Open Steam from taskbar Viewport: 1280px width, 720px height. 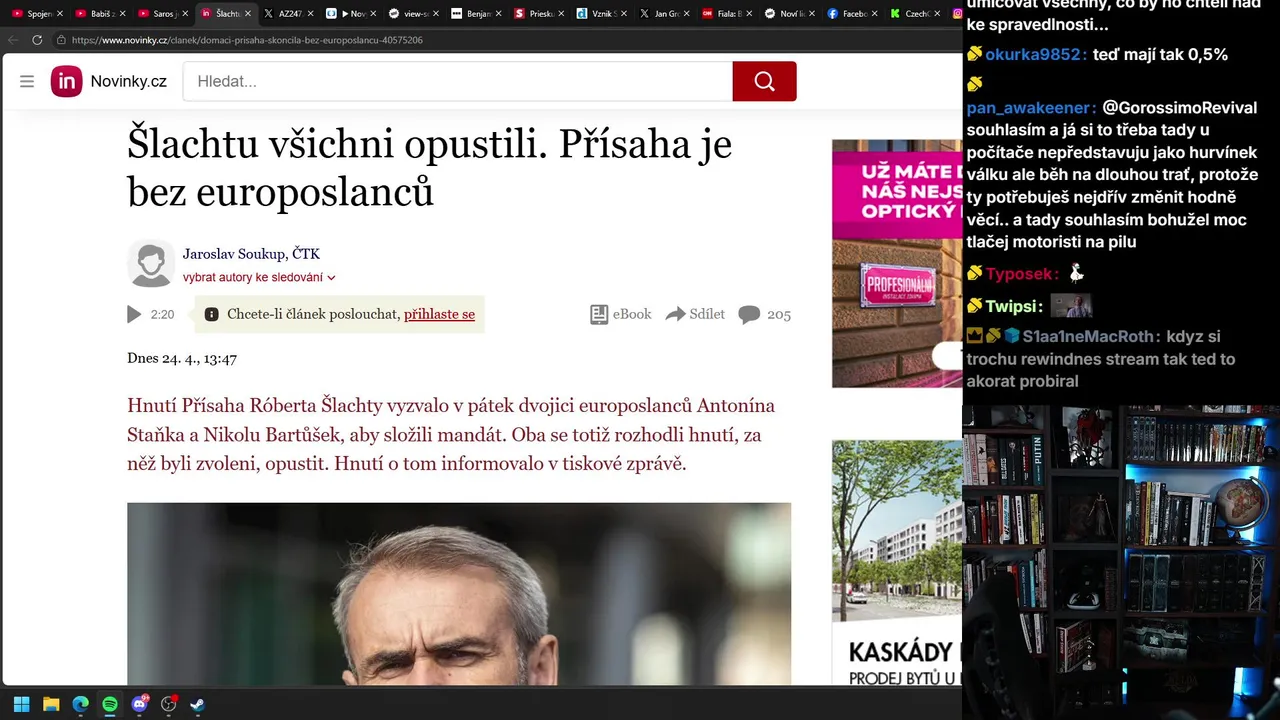pos(198,704)
